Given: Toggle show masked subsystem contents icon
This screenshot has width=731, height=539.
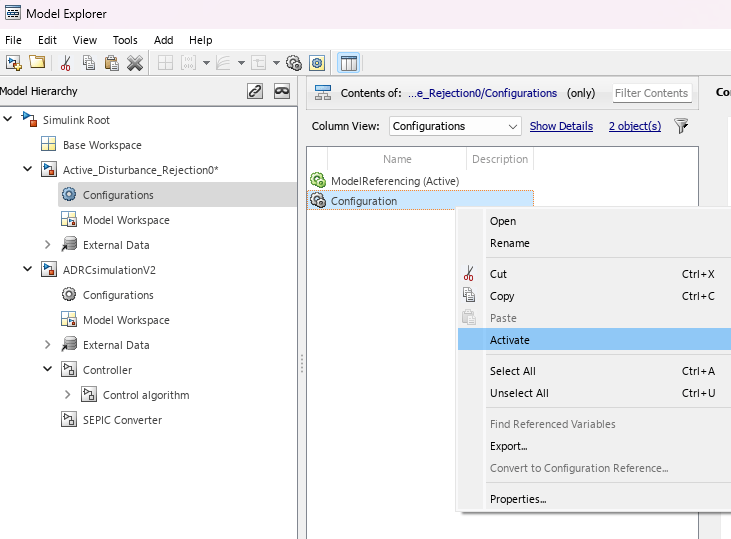Looking at the screenshot, I should [282, 91].
